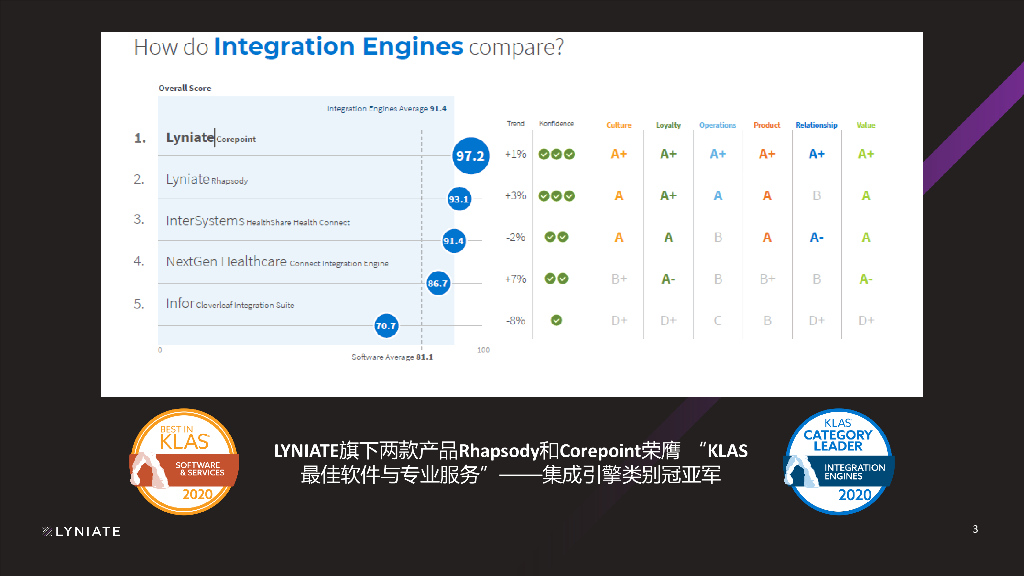
Task: Click the Loyalty column header
Action: point(668,125)
